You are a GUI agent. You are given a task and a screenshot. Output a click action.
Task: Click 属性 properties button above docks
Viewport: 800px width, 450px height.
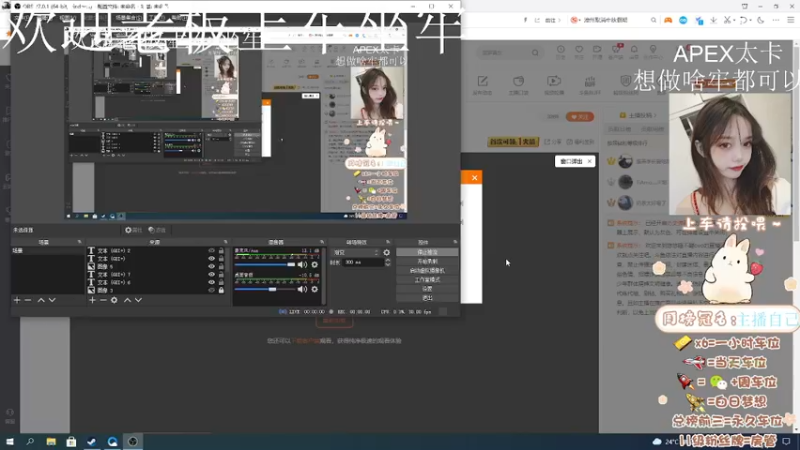pos(134,230)
